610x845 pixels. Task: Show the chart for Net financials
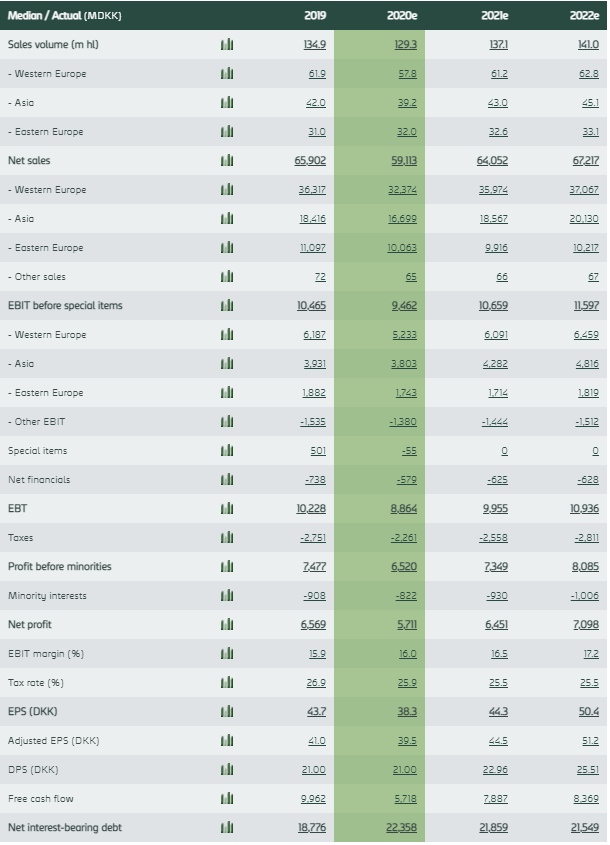(x=226, y=480)
